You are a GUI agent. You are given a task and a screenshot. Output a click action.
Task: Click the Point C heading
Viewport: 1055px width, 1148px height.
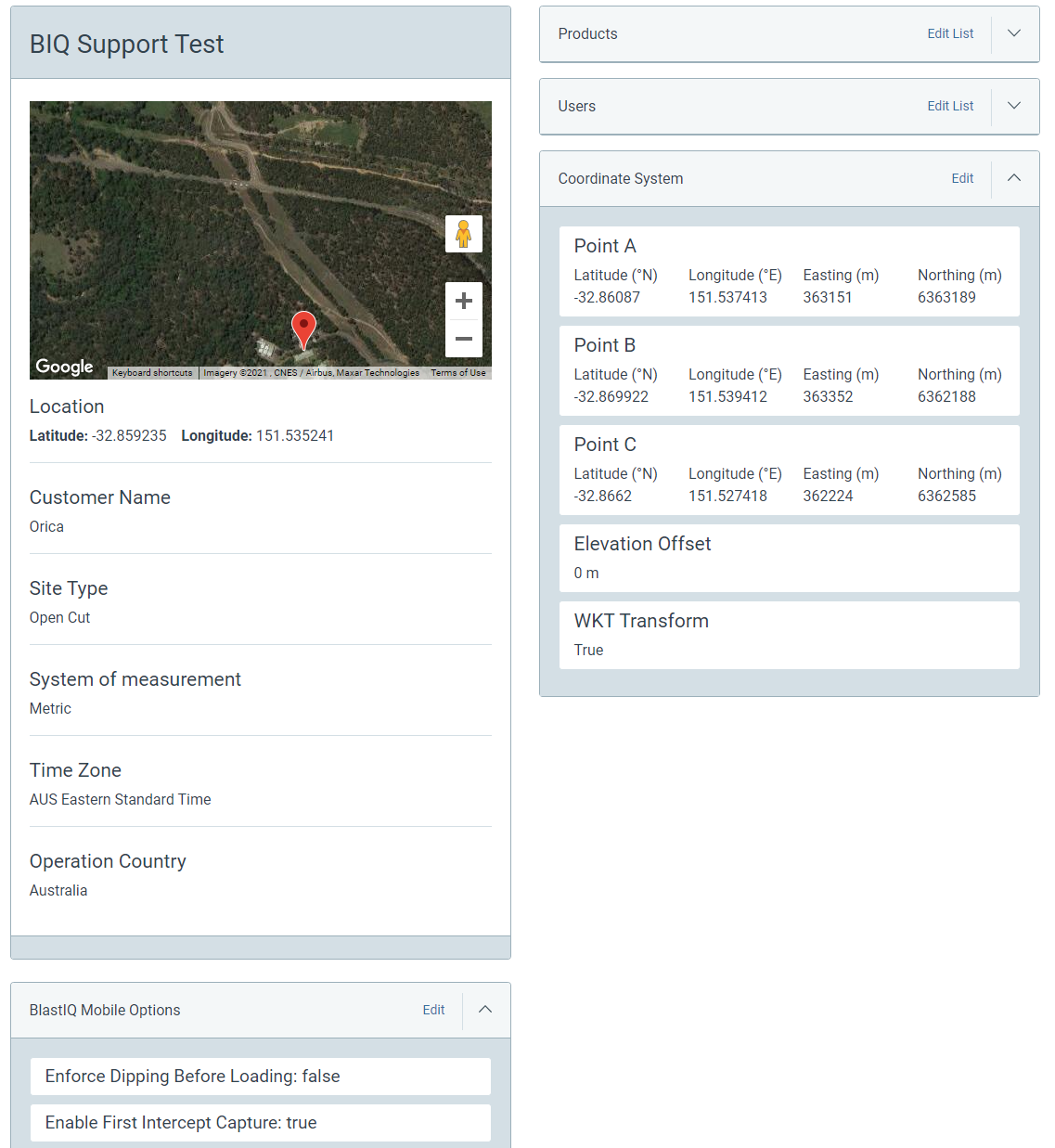point(605,445)
